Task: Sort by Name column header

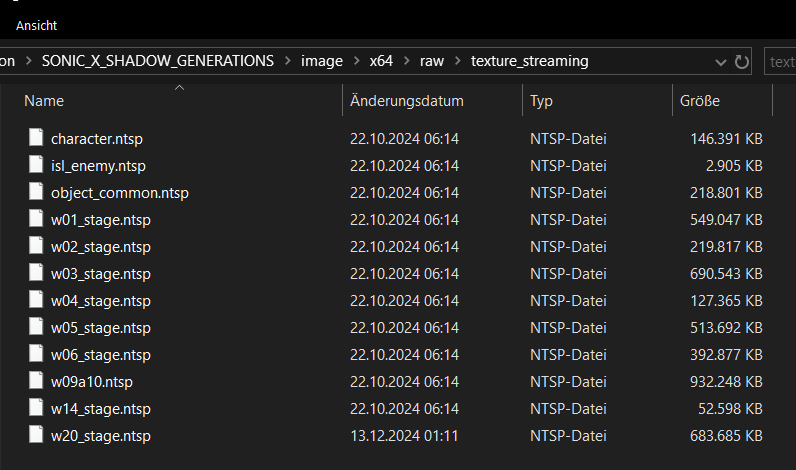Action: tap(44, 101)
